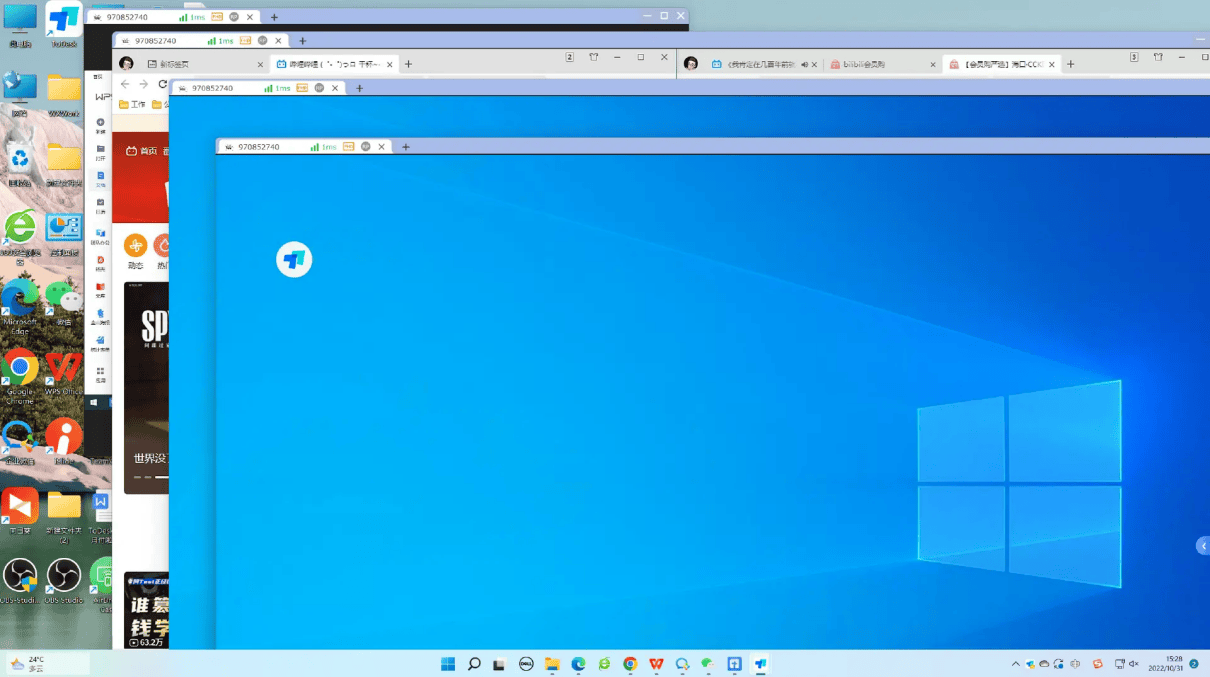The width and height of the screenshot is (1210, 677).
Task: Click the floating ToDesk bubble on remote desktop
Action: [x=294, y=260]
